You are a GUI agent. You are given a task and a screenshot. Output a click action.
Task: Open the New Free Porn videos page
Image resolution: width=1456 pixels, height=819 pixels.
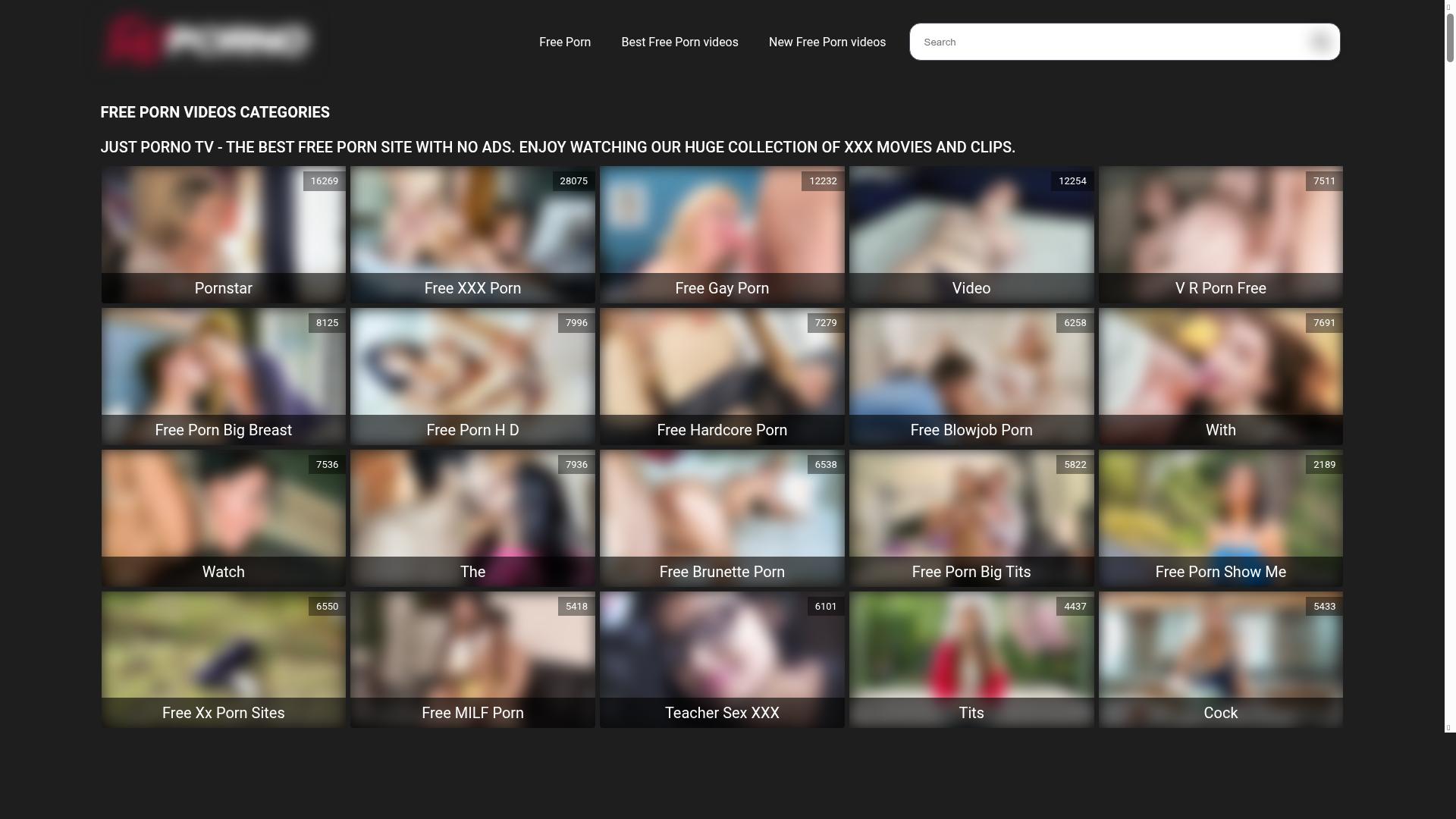pyautogui.click(x=827, y=42)
